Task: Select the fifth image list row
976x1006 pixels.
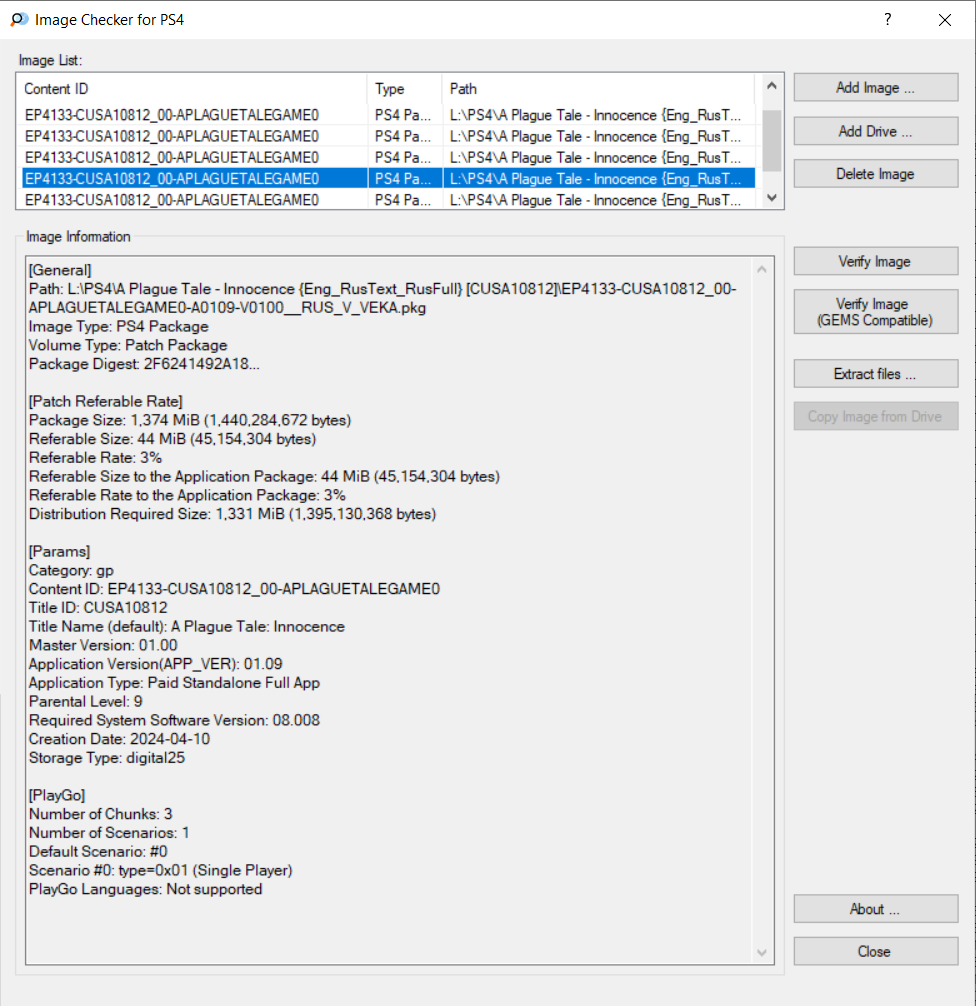Action: click(x=388, y=200)
